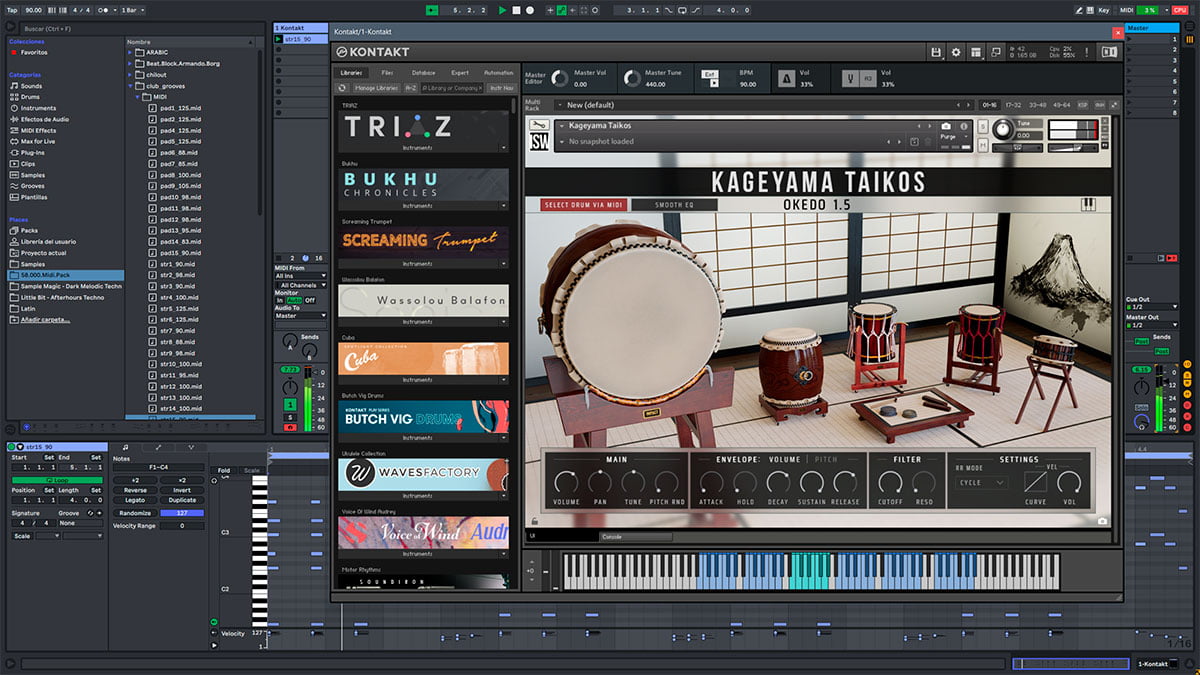
Task: Switch to Kontakt Expert tab
Action: 460,73
